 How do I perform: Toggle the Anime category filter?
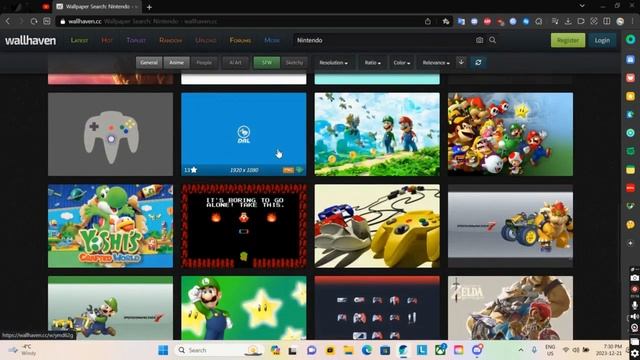click(x=176, y=62)
